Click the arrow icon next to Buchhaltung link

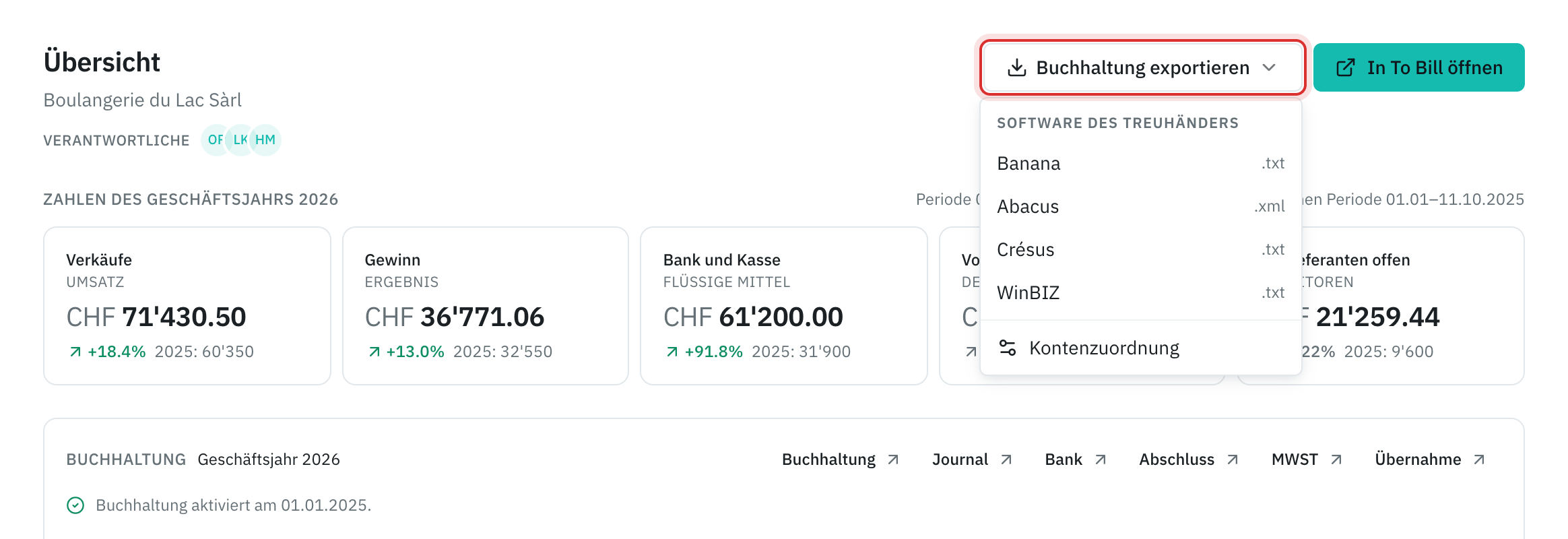tap(893, 459)
